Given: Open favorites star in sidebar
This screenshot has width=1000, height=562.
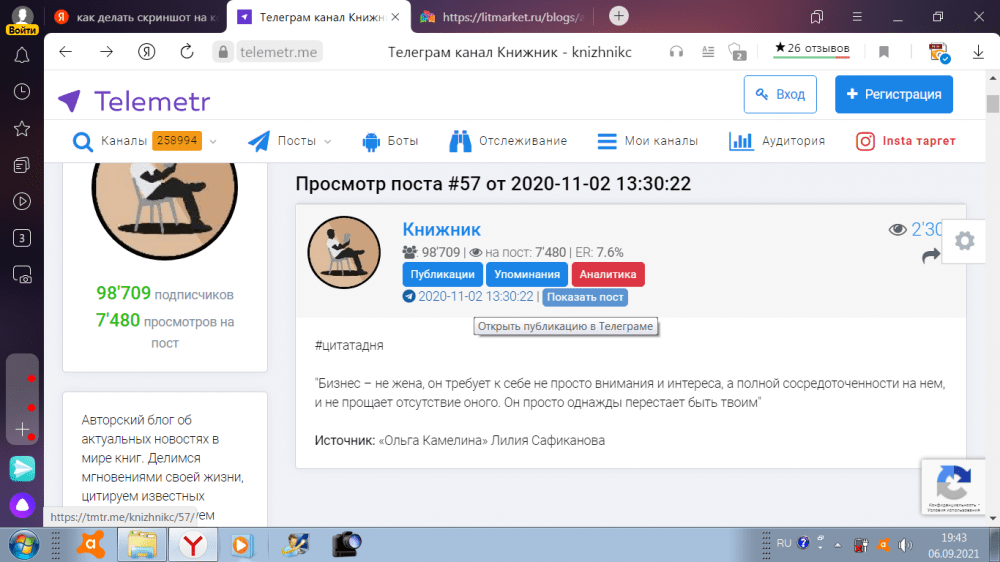Looking at the screenshot, I should point(22,129).
